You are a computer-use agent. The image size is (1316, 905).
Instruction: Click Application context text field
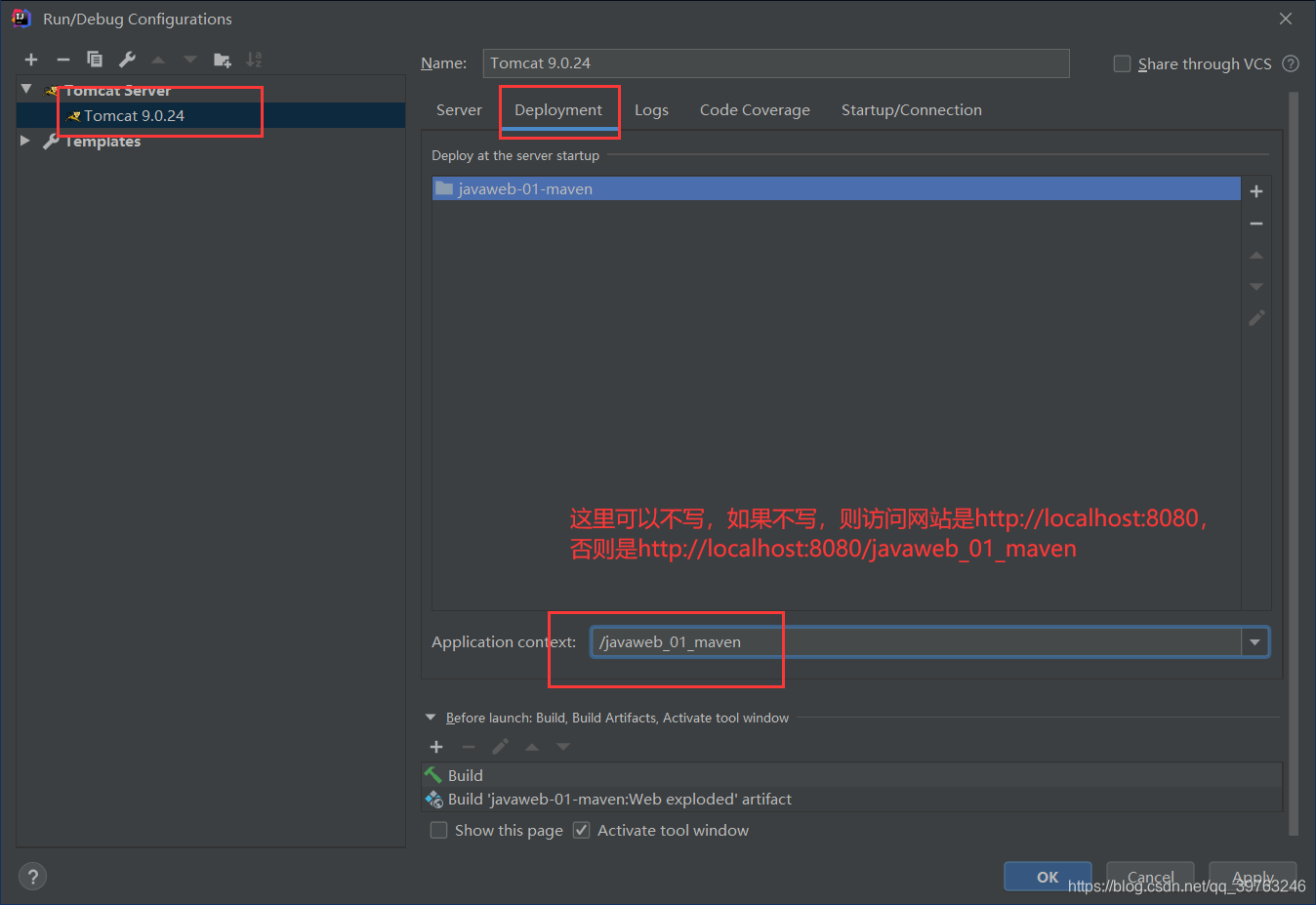pos(916,642)
